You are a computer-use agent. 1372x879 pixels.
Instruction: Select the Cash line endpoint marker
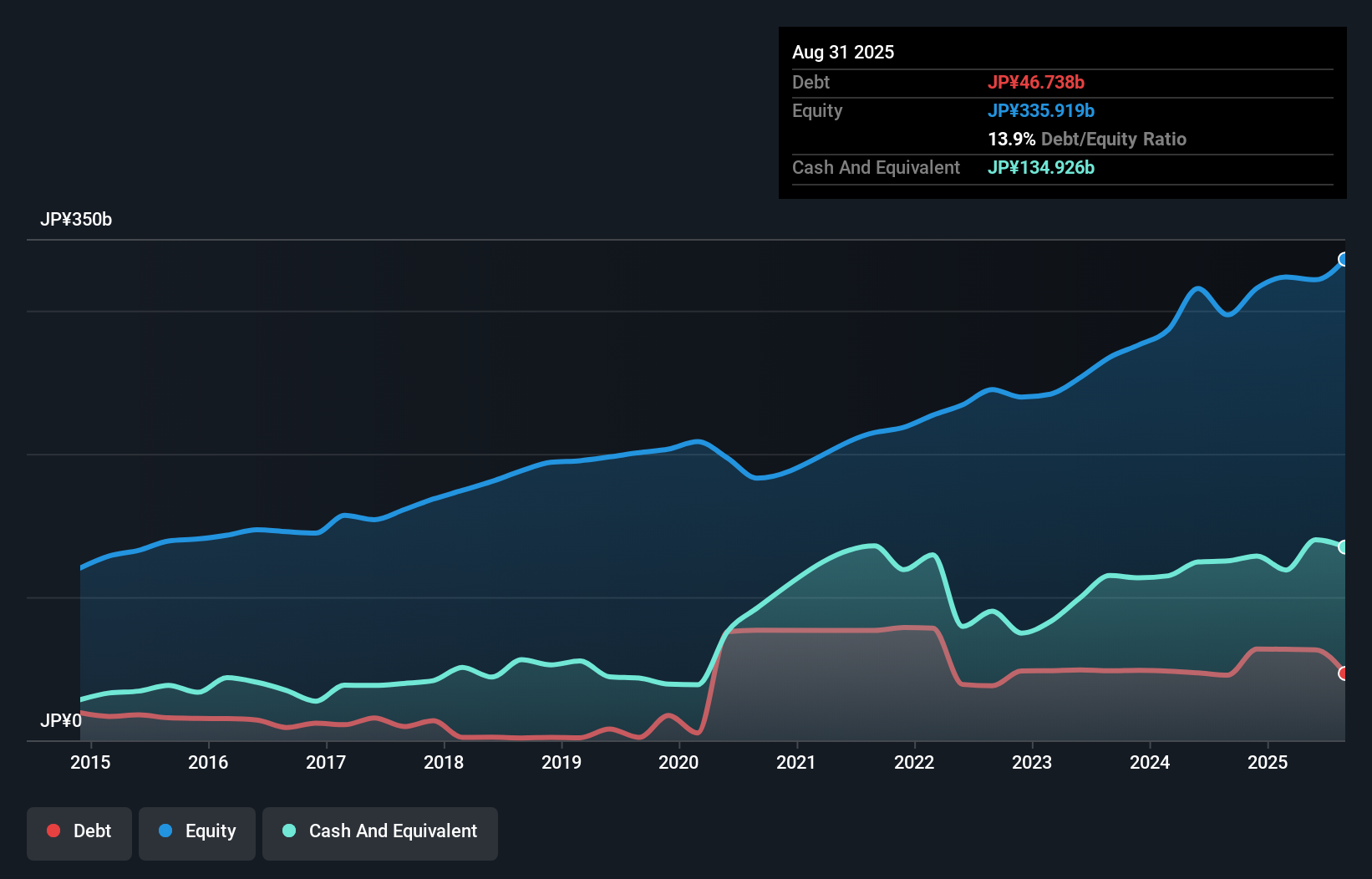click(1343, 546)
